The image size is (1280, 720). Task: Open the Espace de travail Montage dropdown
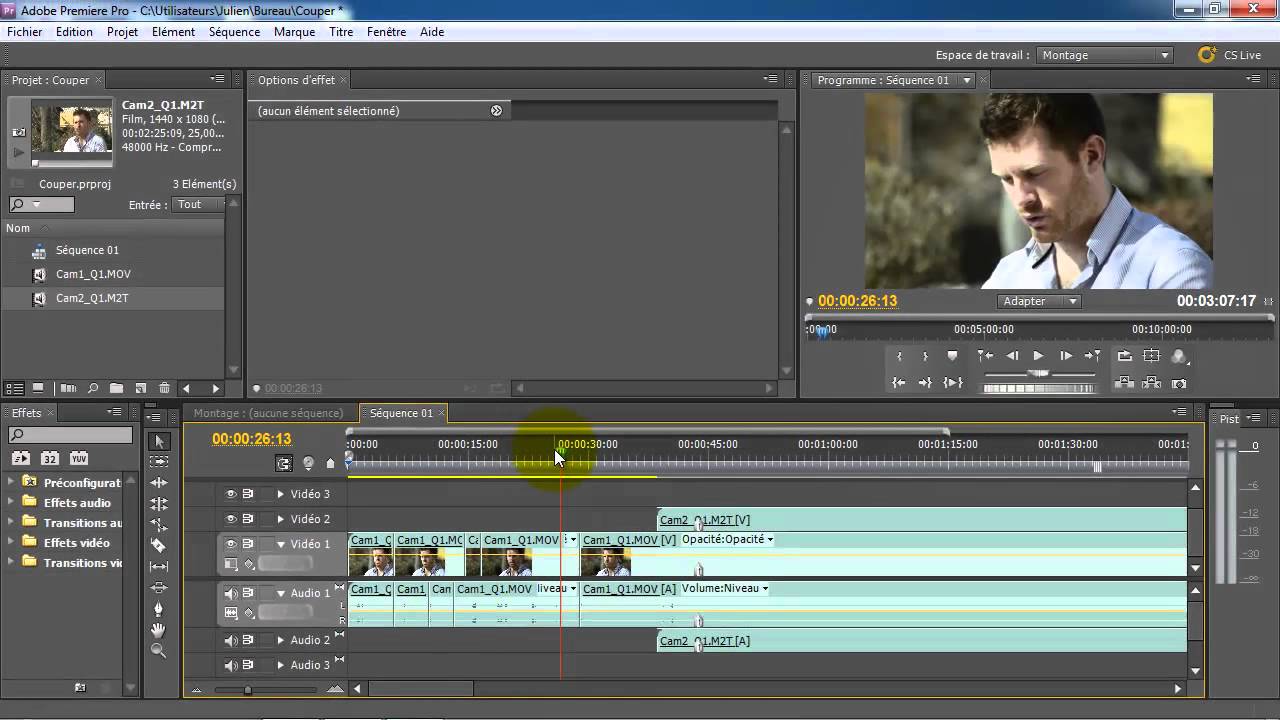pos(1105,55)
